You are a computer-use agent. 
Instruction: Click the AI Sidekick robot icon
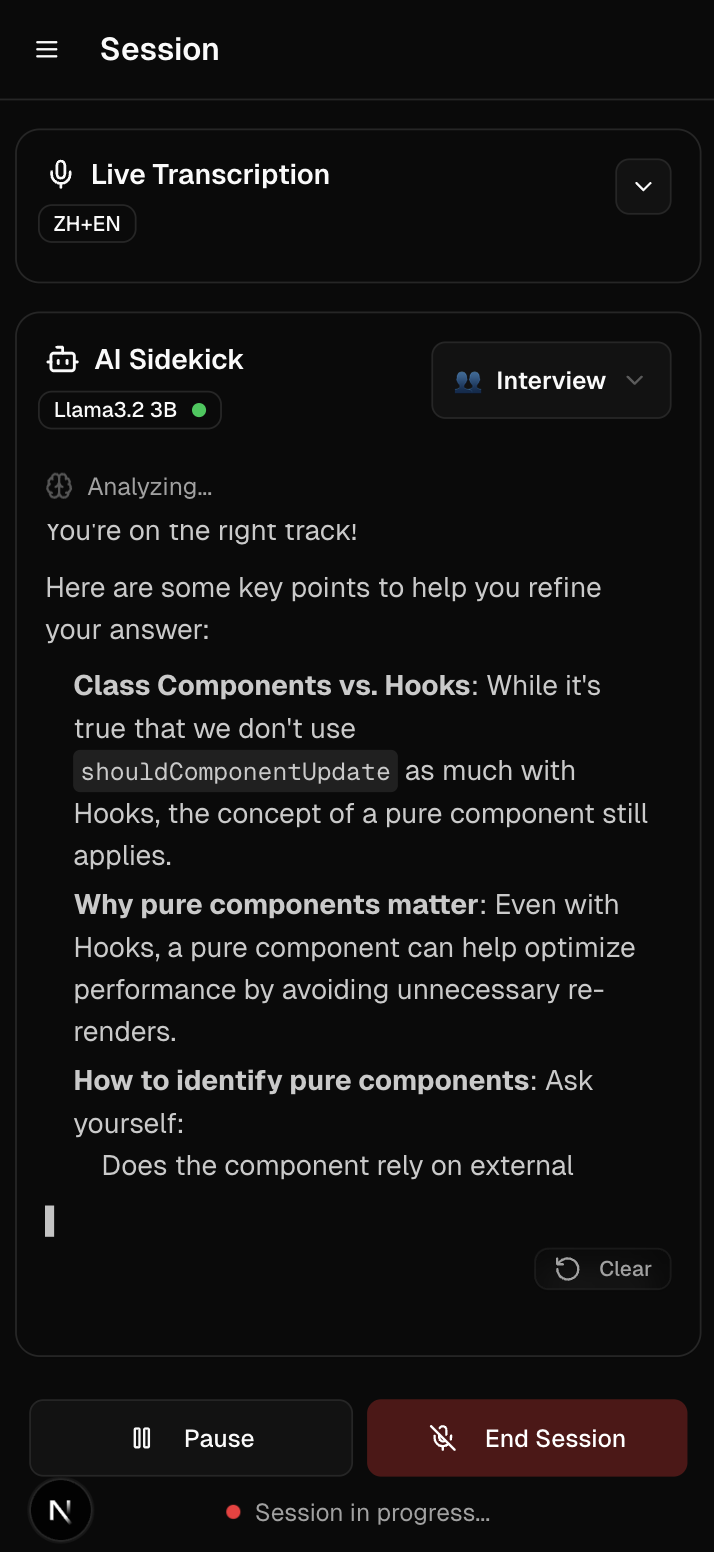click(62, 360)
